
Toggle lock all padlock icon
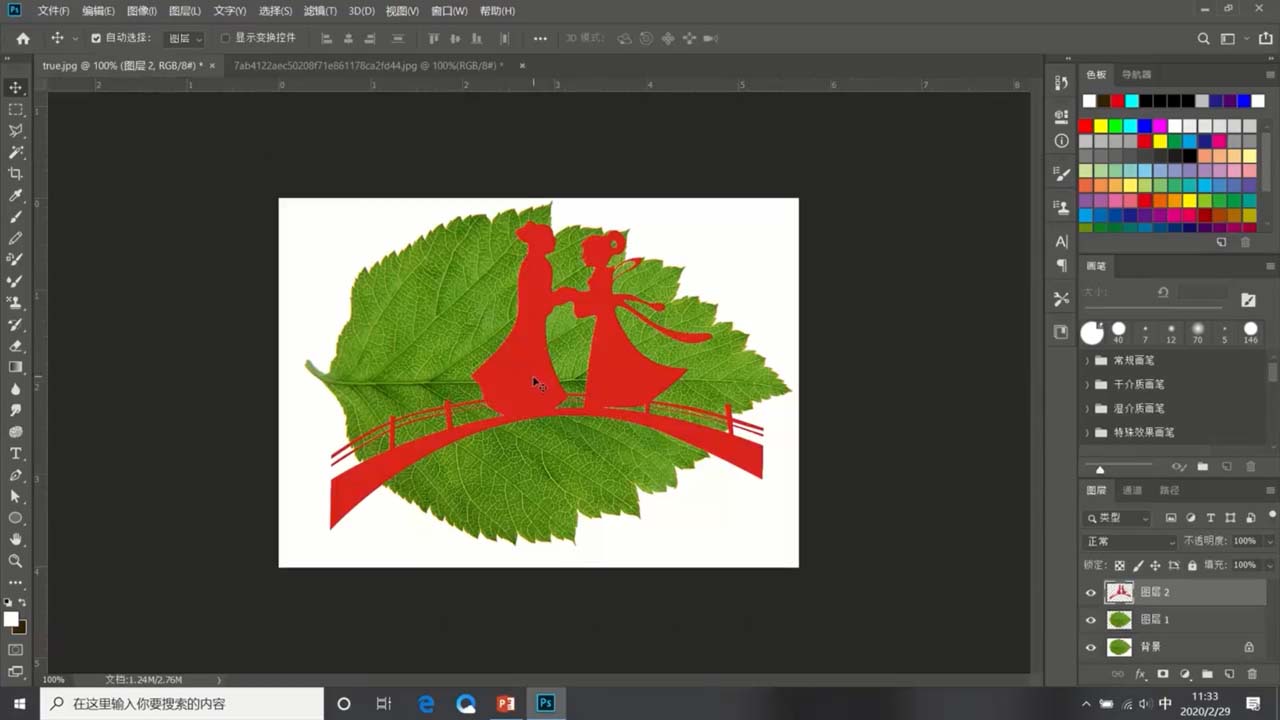[x=1192, y=565]
